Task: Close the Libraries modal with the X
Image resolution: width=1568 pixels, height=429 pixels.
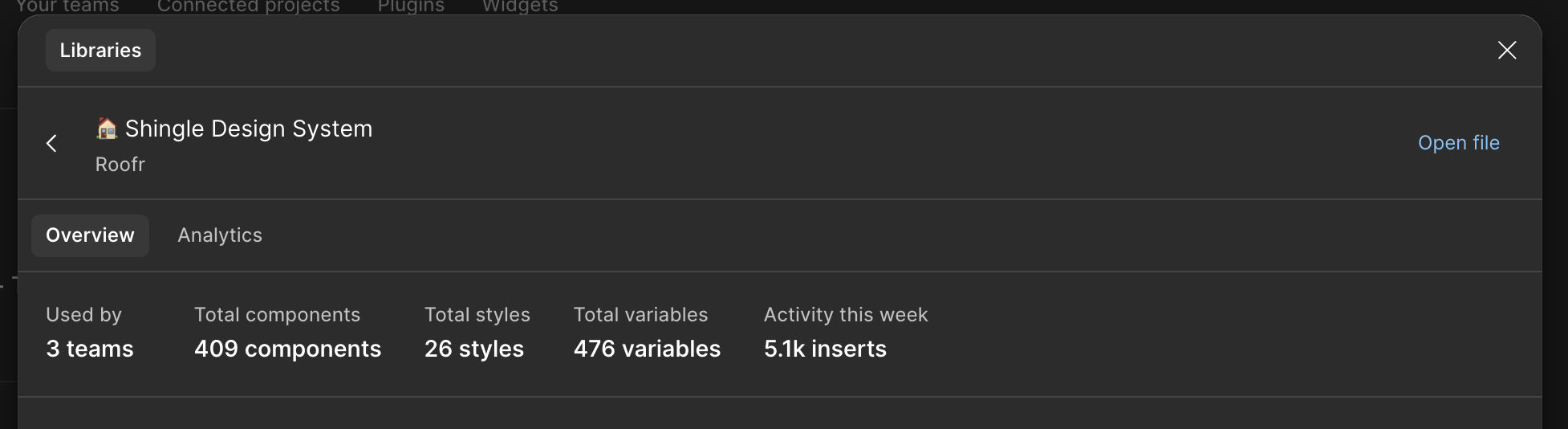Action: coord(1507,51)
